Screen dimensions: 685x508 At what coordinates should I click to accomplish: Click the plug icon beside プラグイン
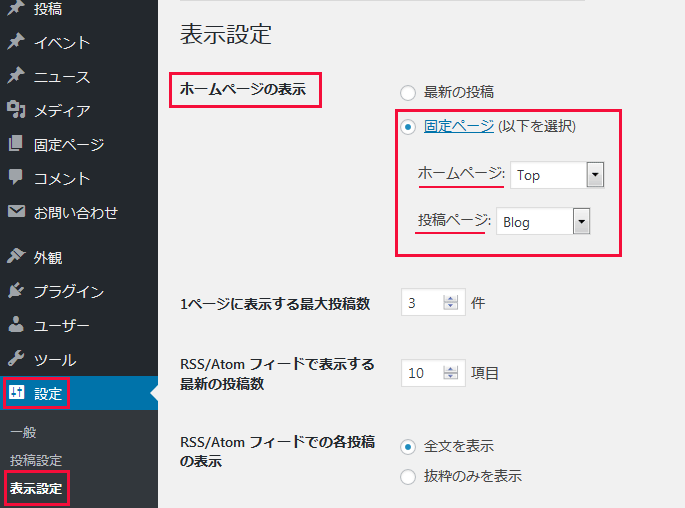click(x=15, y=291)
